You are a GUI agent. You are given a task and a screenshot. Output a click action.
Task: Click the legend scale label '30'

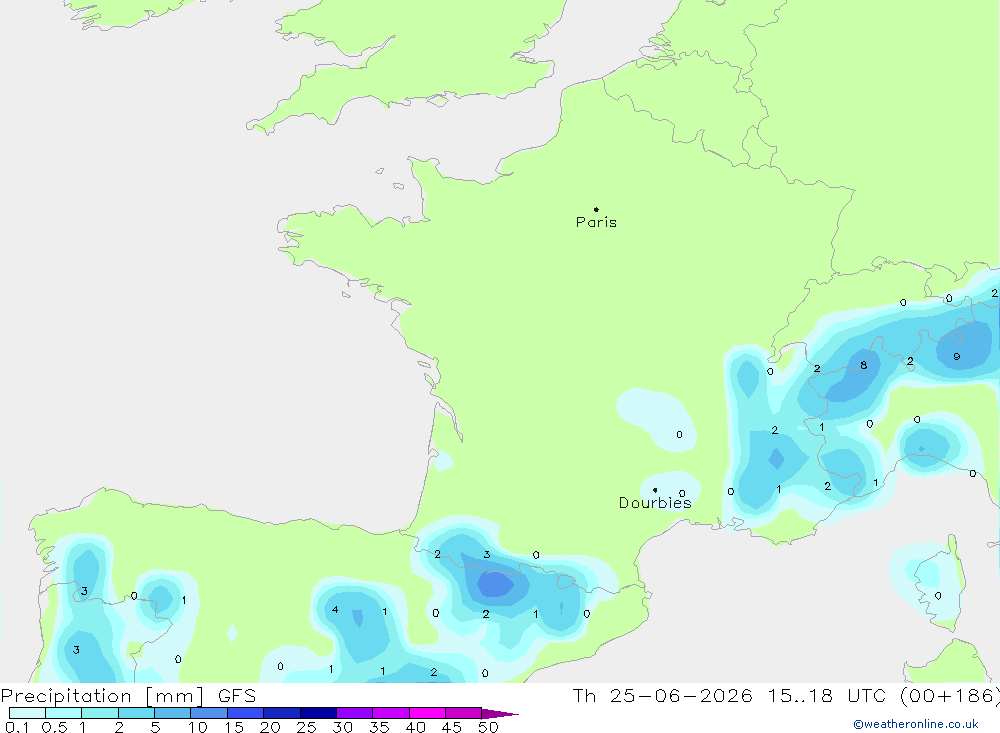click(x=343, y=727)
